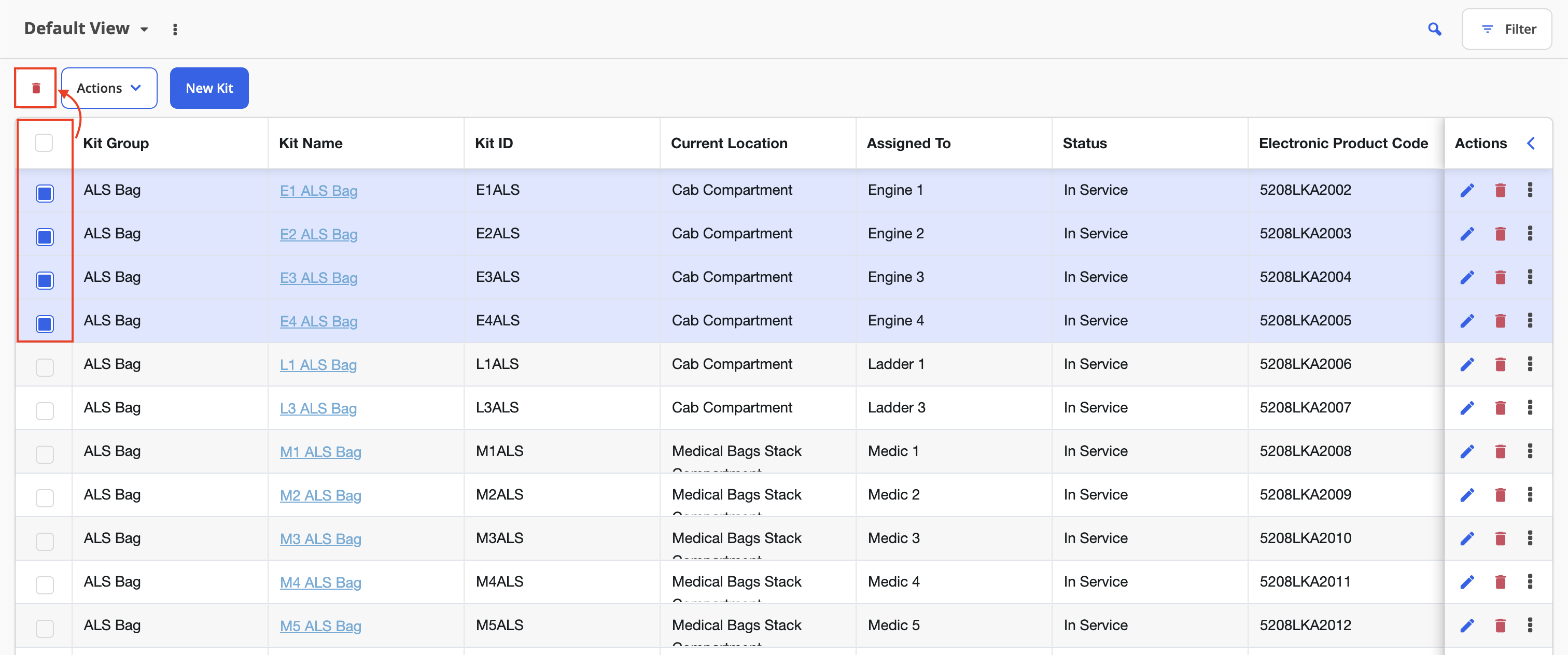This screenshot has width=1568, height=655.
Task: Delete the E3 ALS Bag row
Action: click(1501, 277)
